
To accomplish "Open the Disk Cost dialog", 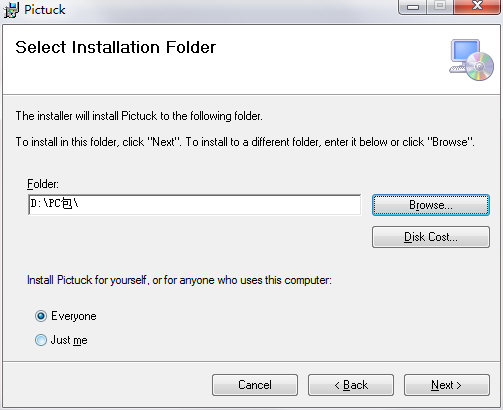I will click(431, 237).
